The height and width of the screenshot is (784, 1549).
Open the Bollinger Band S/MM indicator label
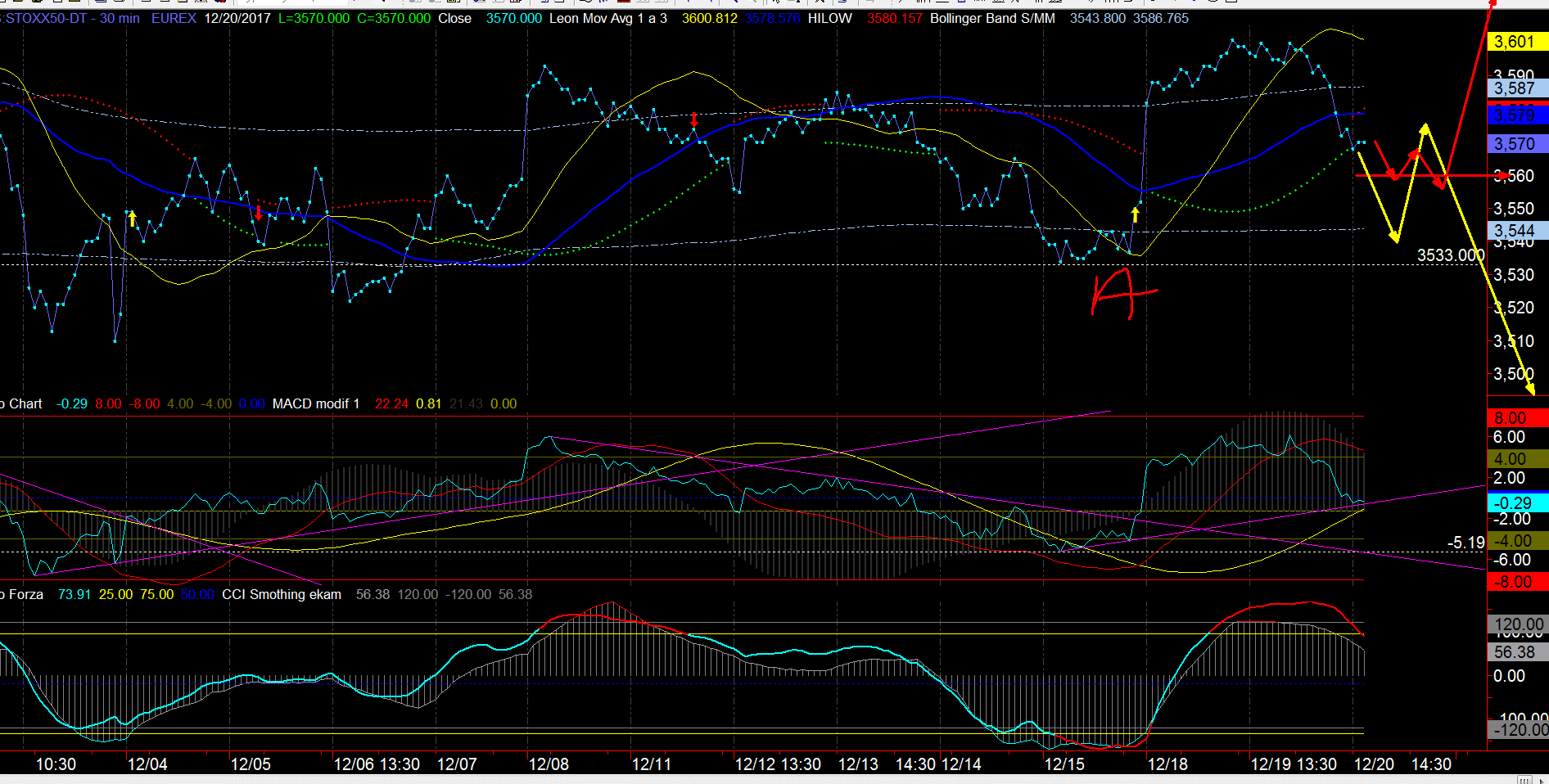(992, 18)
